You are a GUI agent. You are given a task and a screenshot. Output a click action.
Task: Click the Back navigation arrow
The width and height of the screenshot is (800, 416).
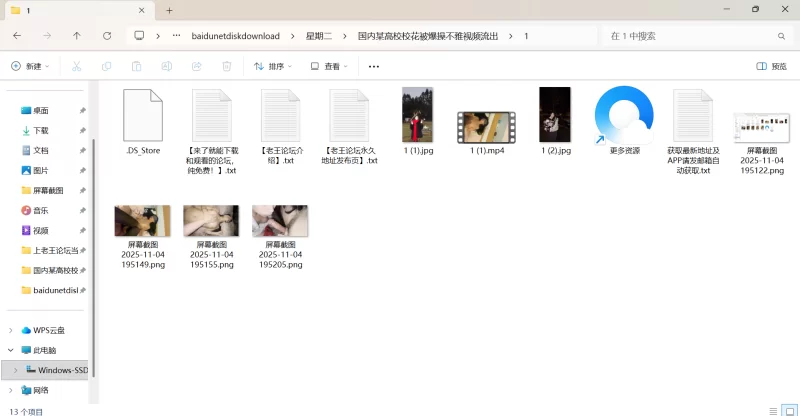click(x=17, y=36)
